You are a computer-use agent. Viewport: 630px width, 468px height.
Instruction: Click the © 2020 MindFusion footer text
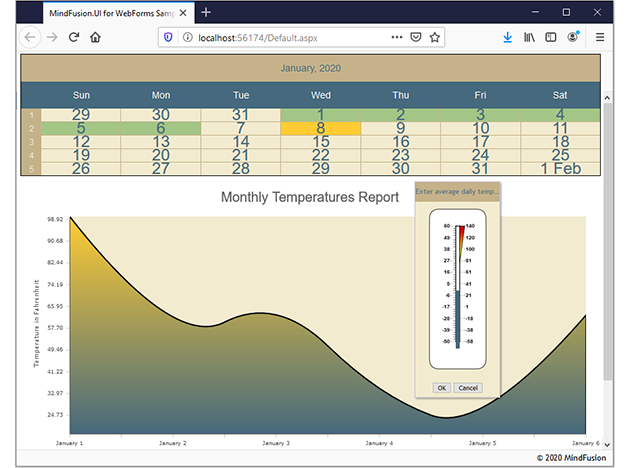[571, 458]
